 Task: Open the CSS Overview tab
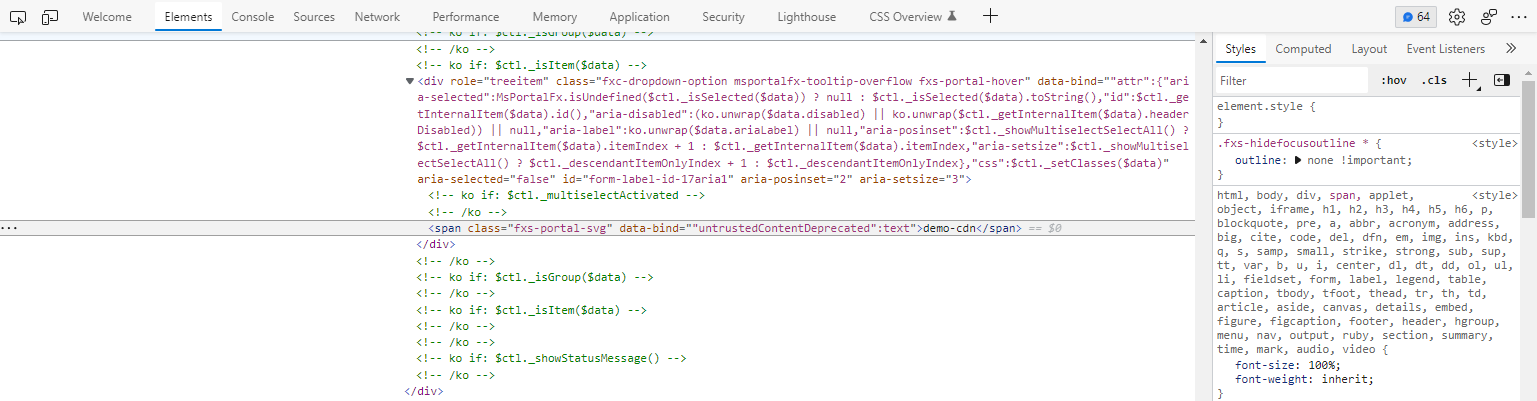click(x=913, y=17)
